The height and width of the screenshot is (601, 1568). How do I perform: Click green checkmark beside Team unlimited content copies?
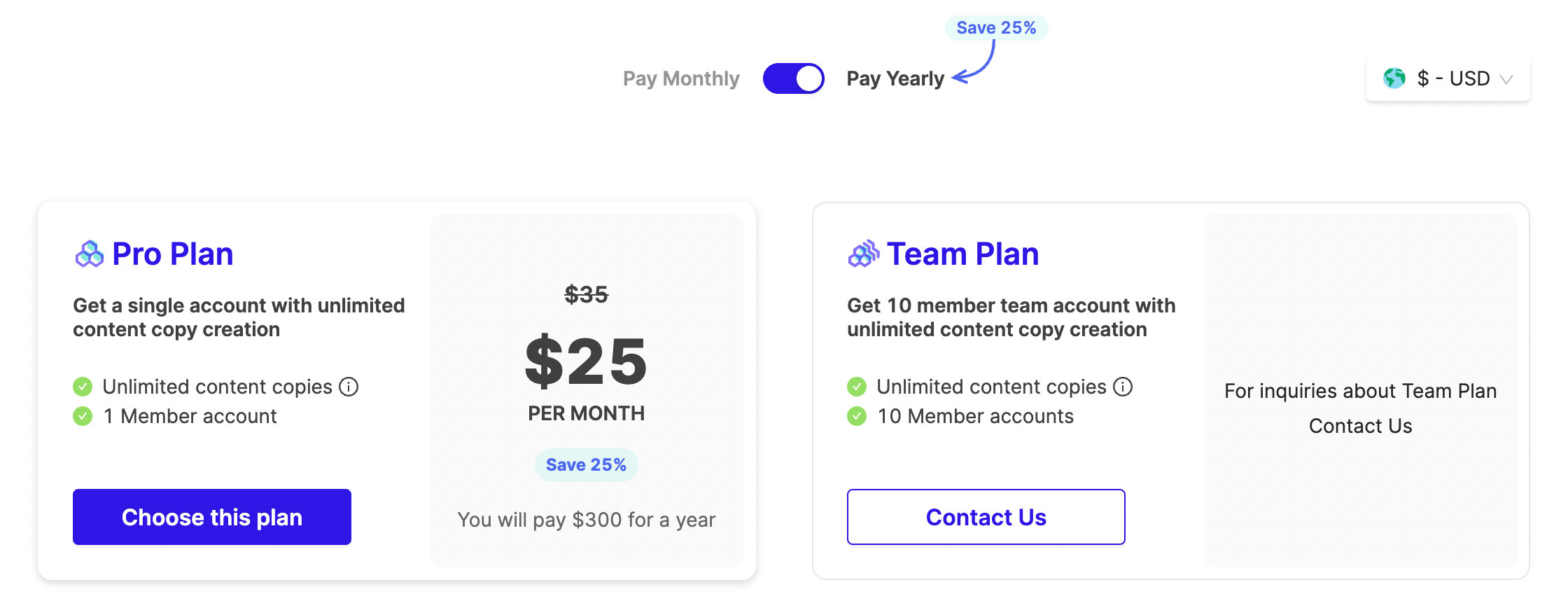pyautogui.click(x=857, y=387)
